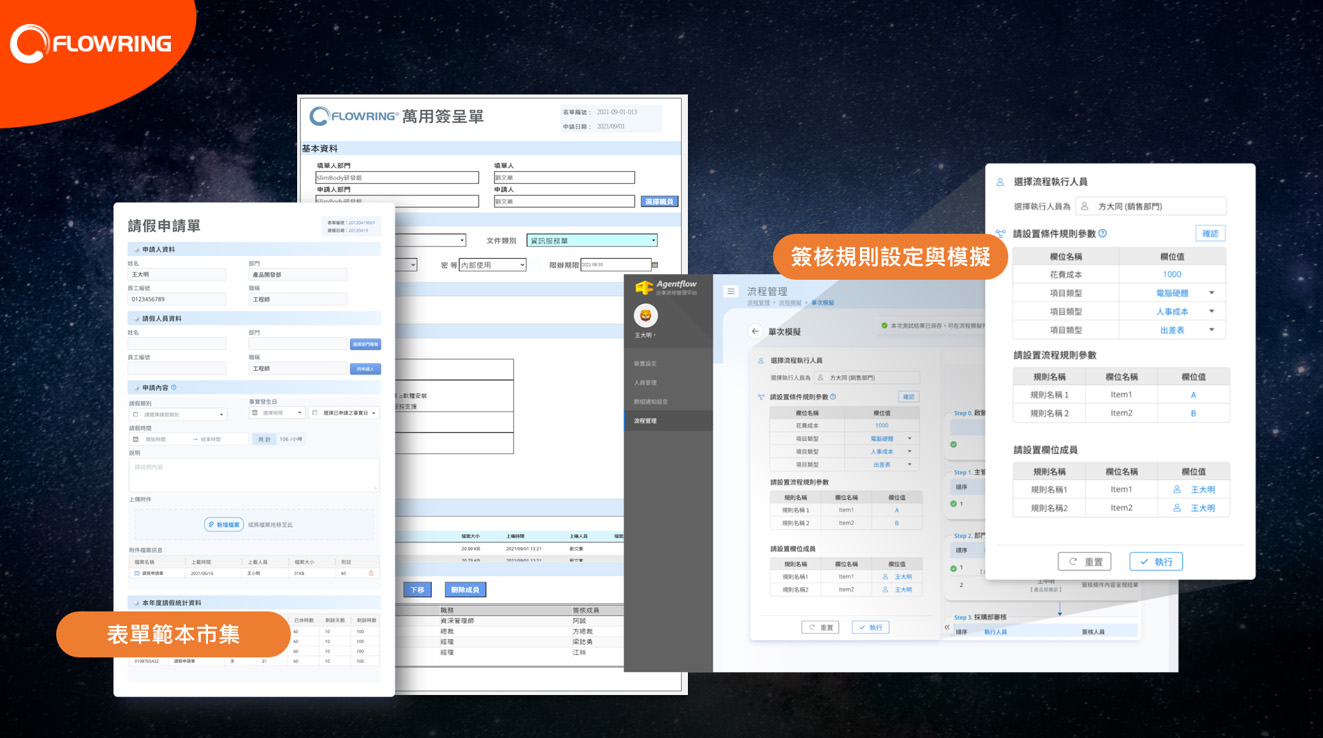
Task: Click the 流程模擬 breadcrumb link
Action: click(790, 303)
